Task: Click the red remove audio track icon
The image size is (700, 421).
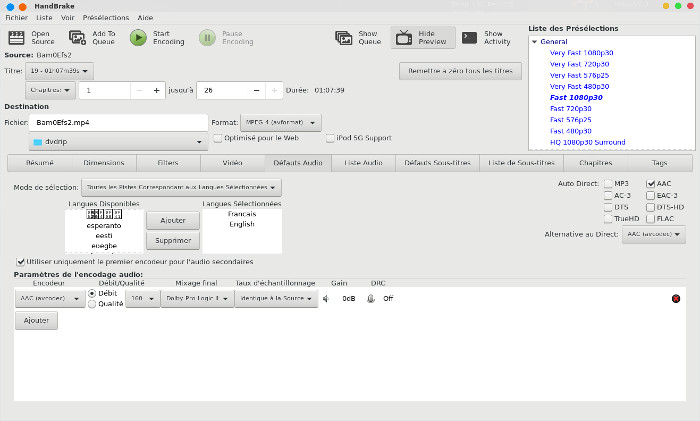Action: point(676,298)
